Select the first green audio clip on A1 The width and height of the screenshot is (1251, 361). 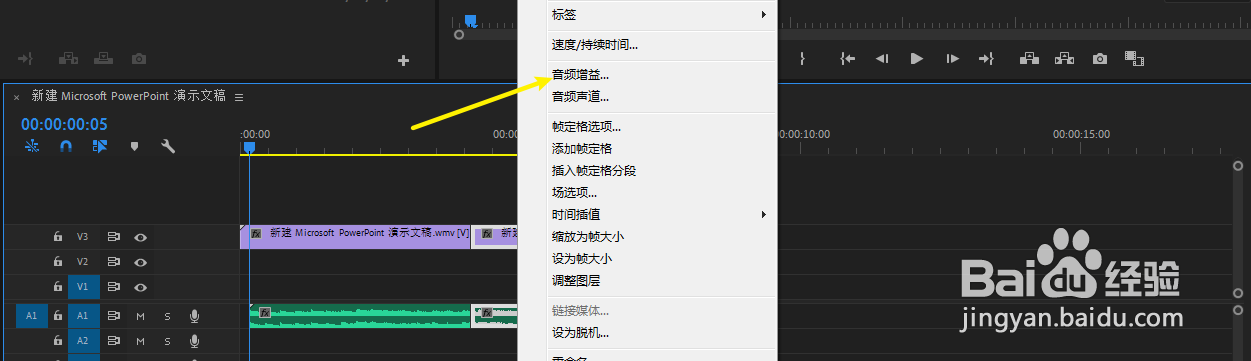click(x=360, y=315)
